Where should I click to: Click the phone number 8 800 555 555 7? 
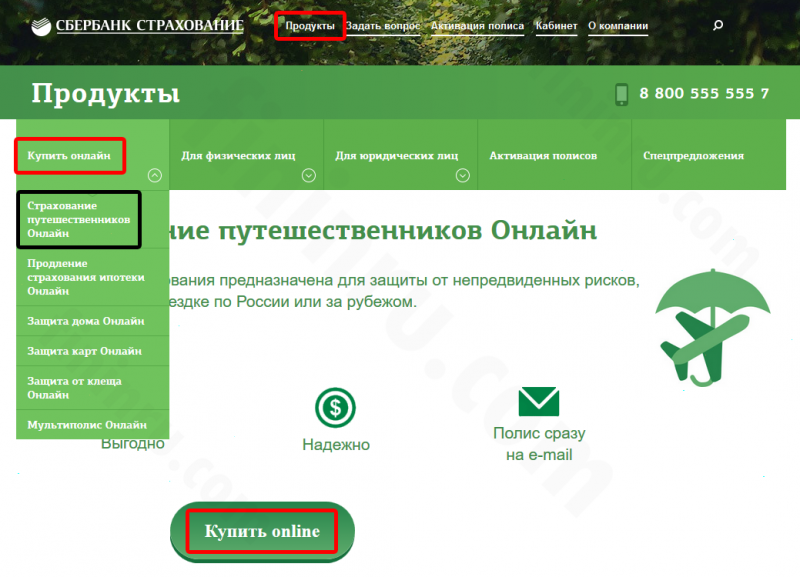[x=704, y=93]
